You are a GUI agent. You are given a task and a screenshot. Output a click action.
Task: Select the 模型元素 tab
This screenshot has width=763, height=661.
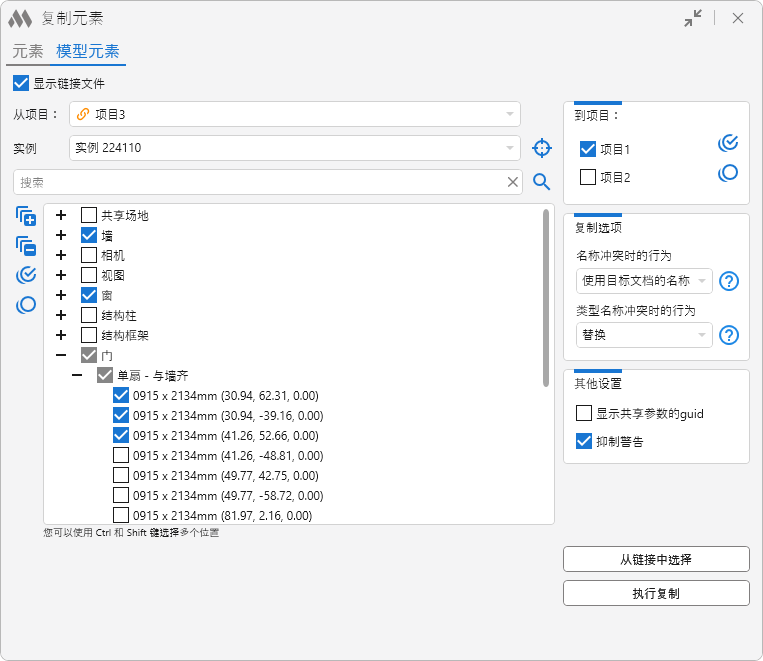pos(88,51)
